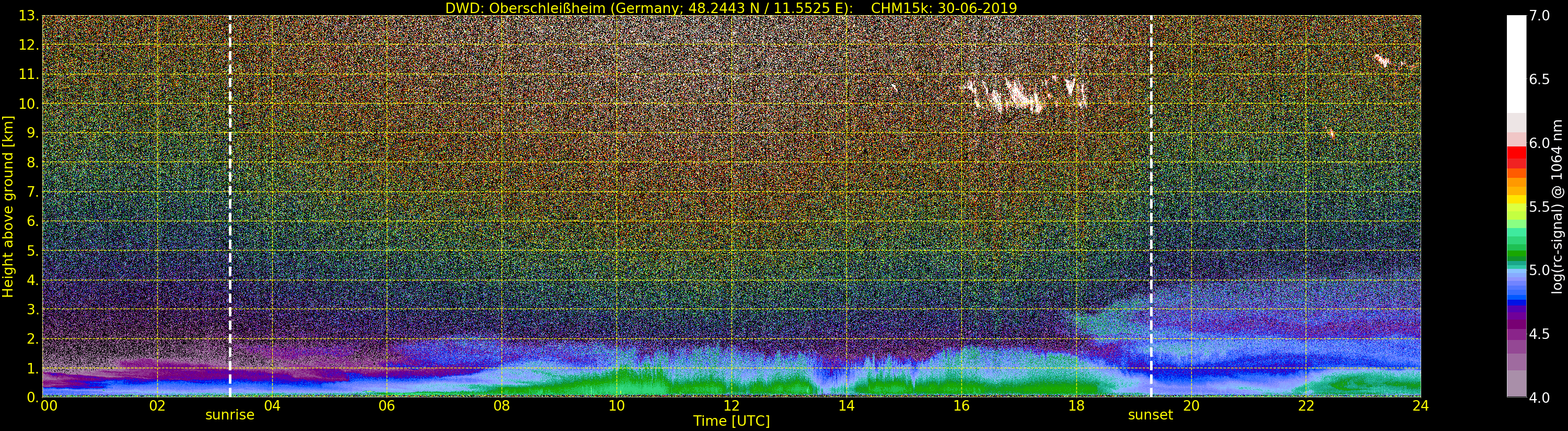Viewport: 1568px width, 431px height.
Task: Click the '4.0' value on the colorbar
Action: tap(1539, 398)
